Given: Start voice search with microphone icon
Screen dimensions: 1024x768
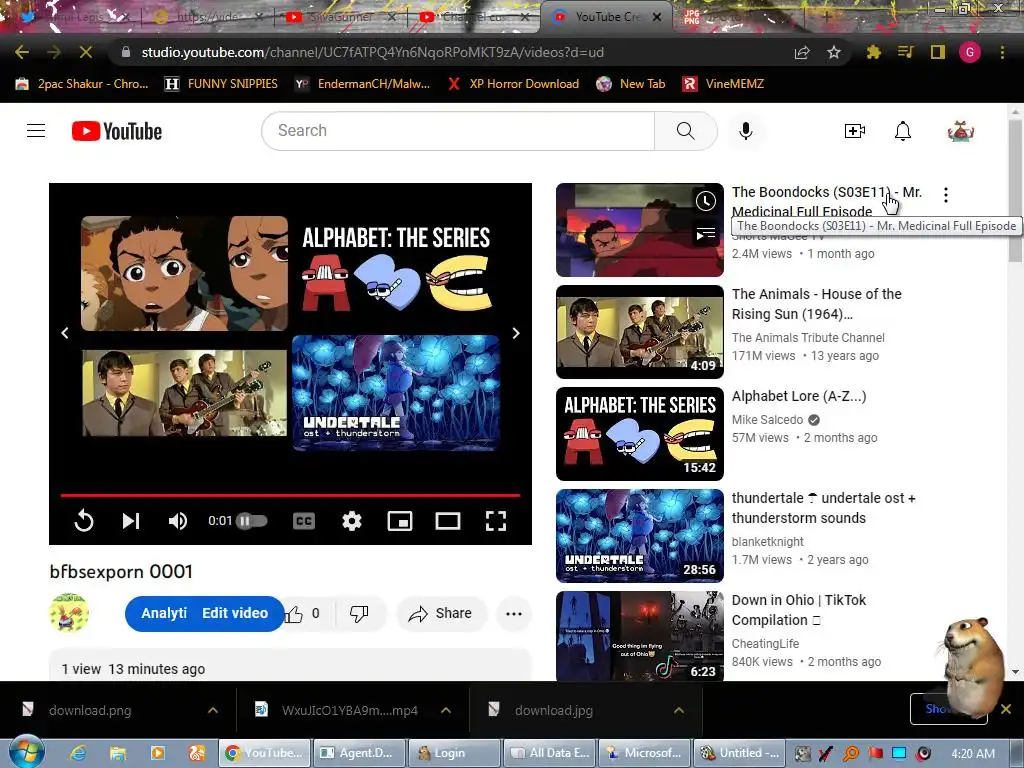Looking at the screenshot, I should [745, 131].
